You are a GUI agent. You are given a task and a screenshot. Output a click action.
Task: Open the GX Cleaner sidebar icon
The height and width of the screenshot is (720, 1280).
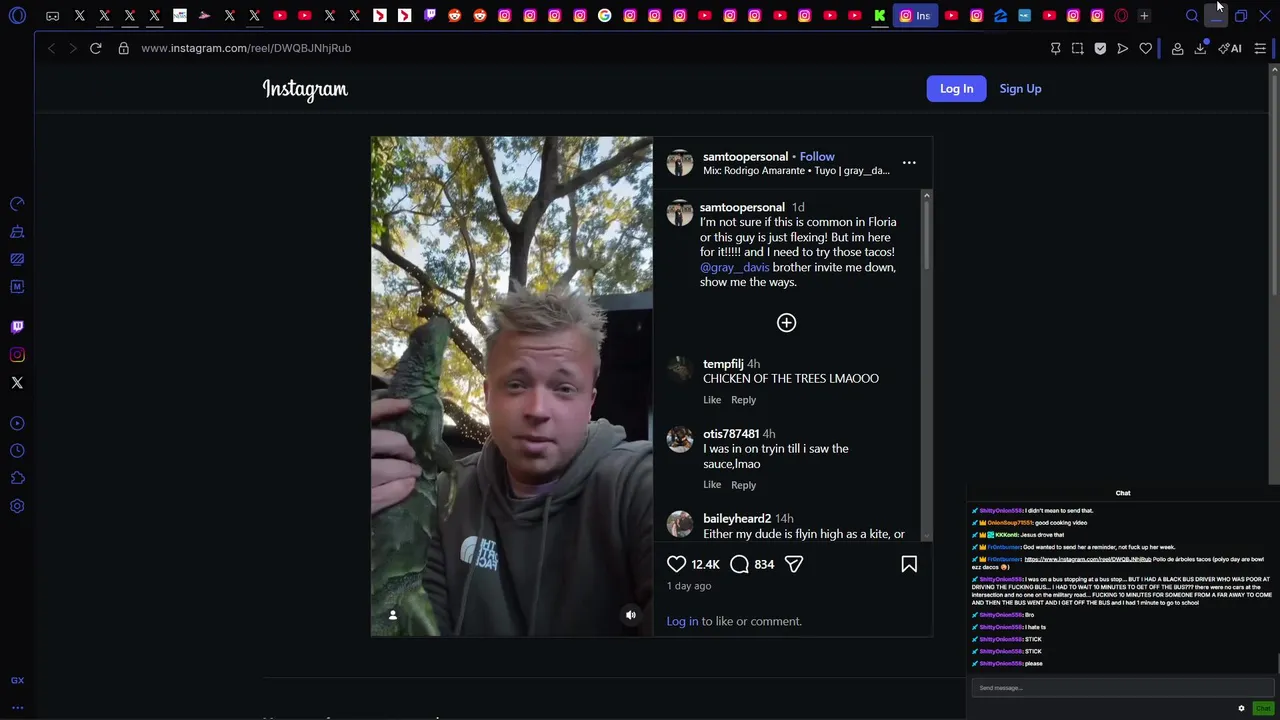[17, 232]
